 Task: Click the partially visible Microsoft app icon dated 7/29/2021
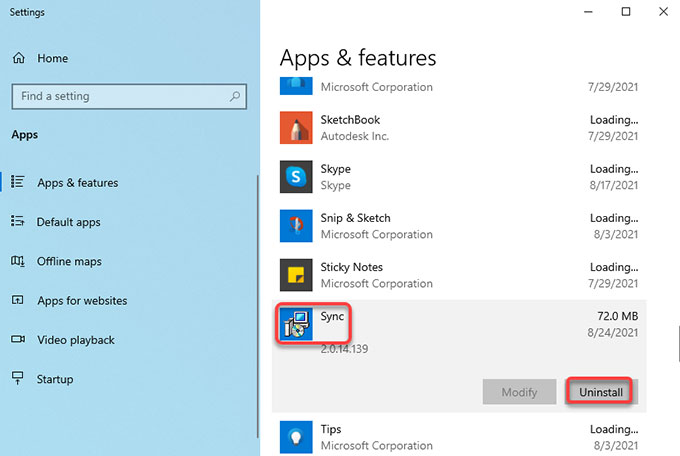[x=296, y=85]
